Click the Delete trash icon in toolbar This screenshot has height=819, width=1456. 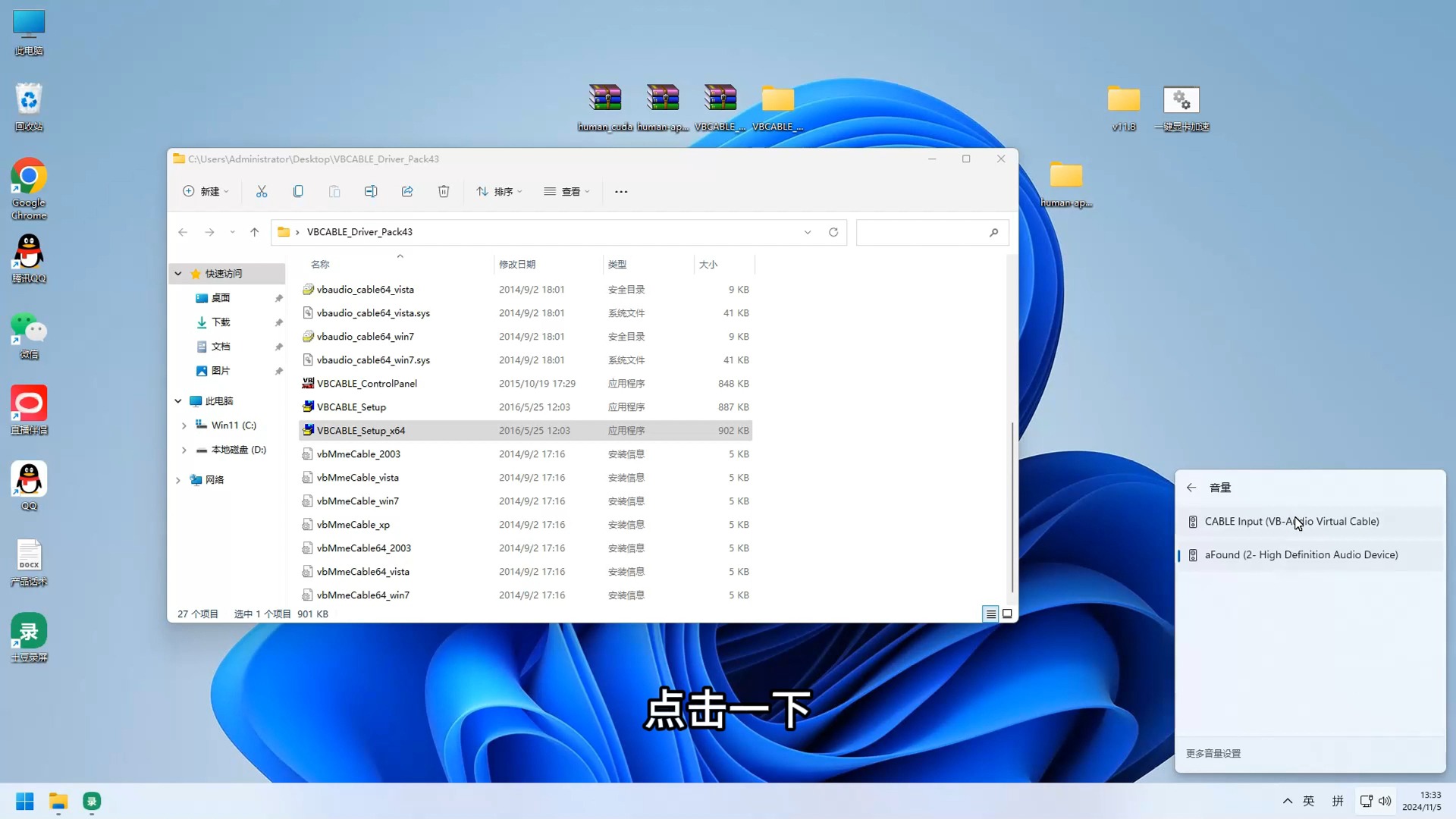444,192
